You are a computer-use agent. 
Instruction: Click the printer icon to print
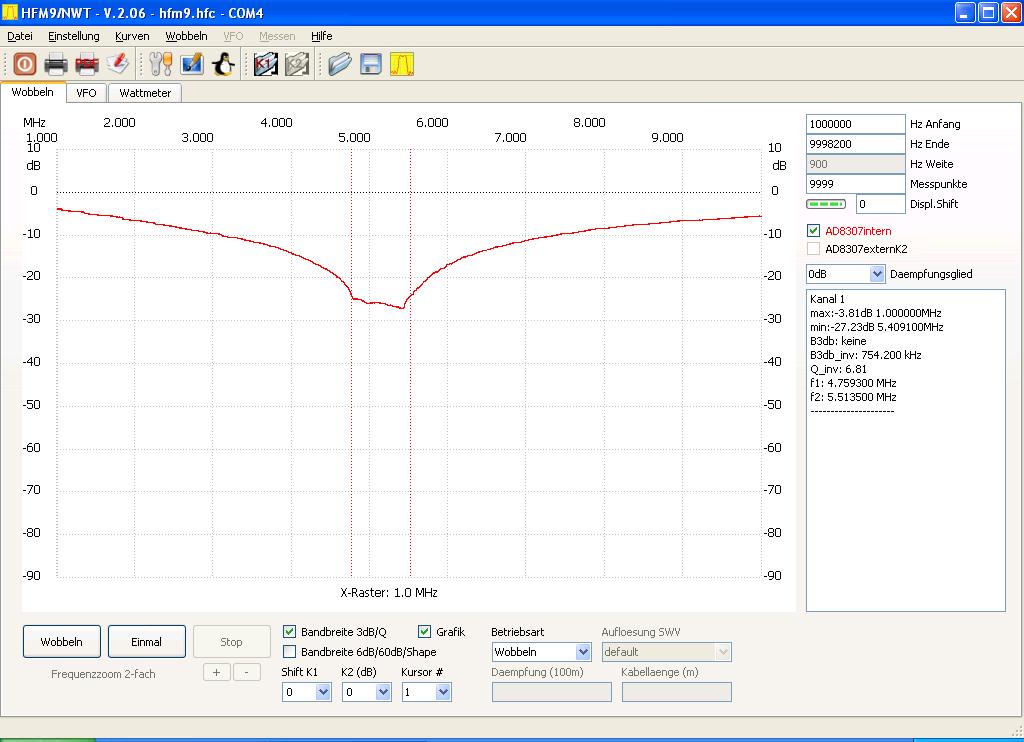click(55, 65)
